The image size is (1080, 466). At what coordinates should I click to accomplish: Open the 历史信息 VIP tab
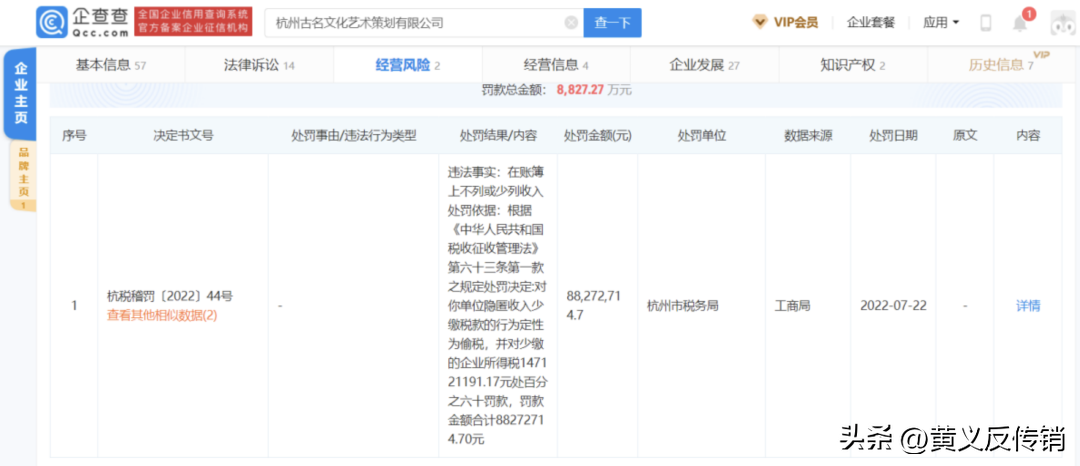(1001, 65)
